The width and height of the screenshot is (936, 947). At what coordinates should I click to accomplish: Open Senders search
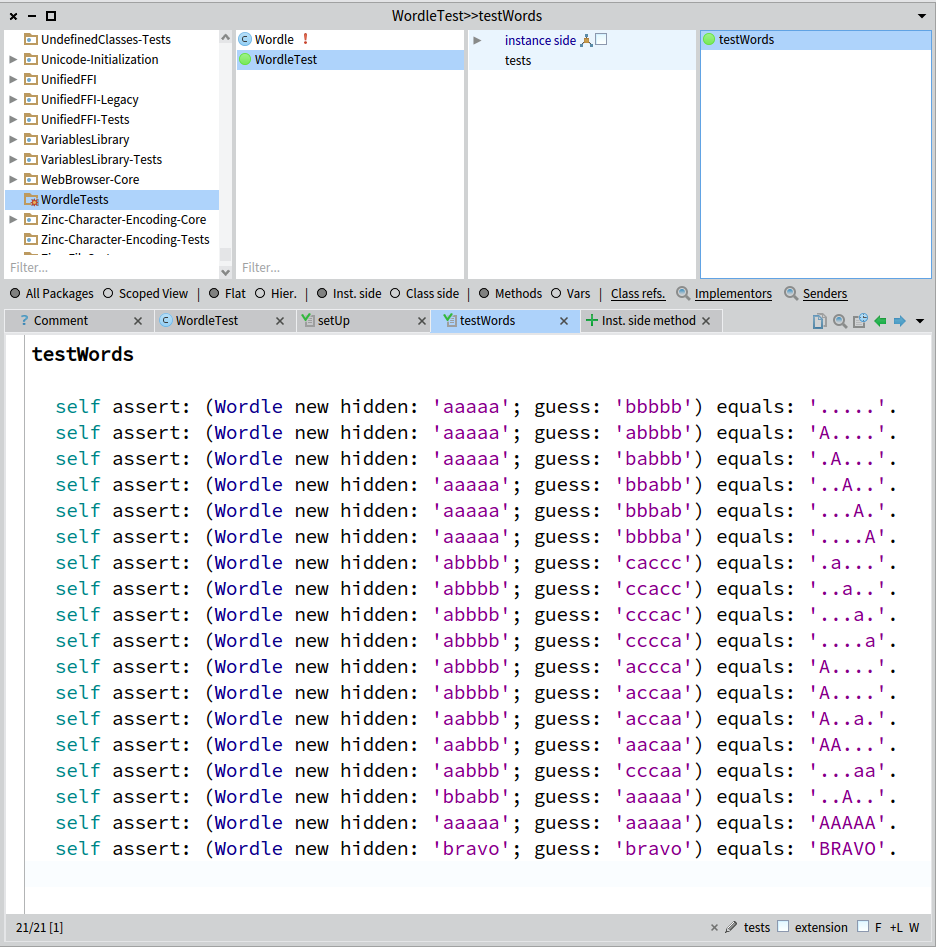tap(825, 294)
